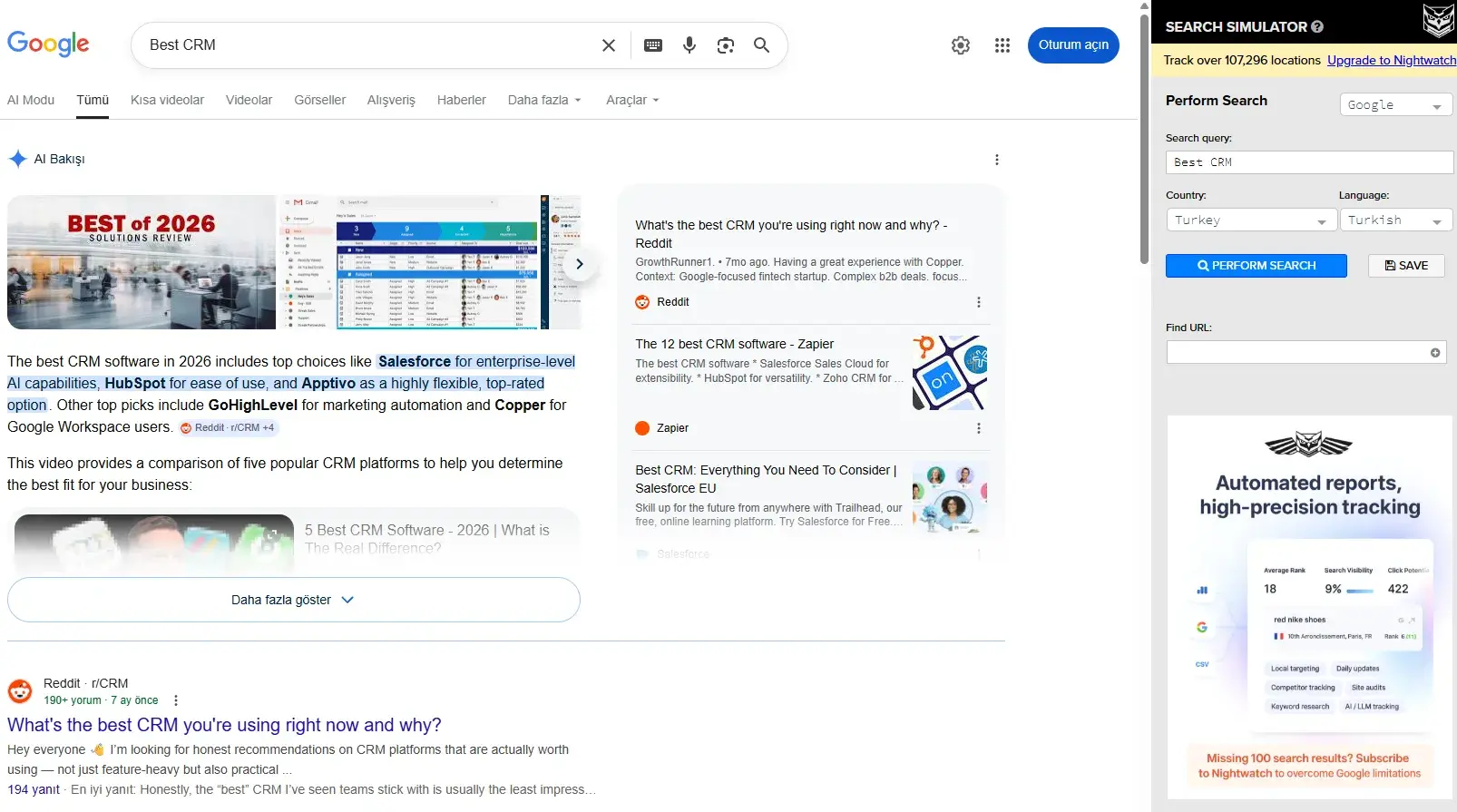Expand AI overview with Daha fazla göster
This screenshot has width=1457, height=812.
click(x=294, y=600)
